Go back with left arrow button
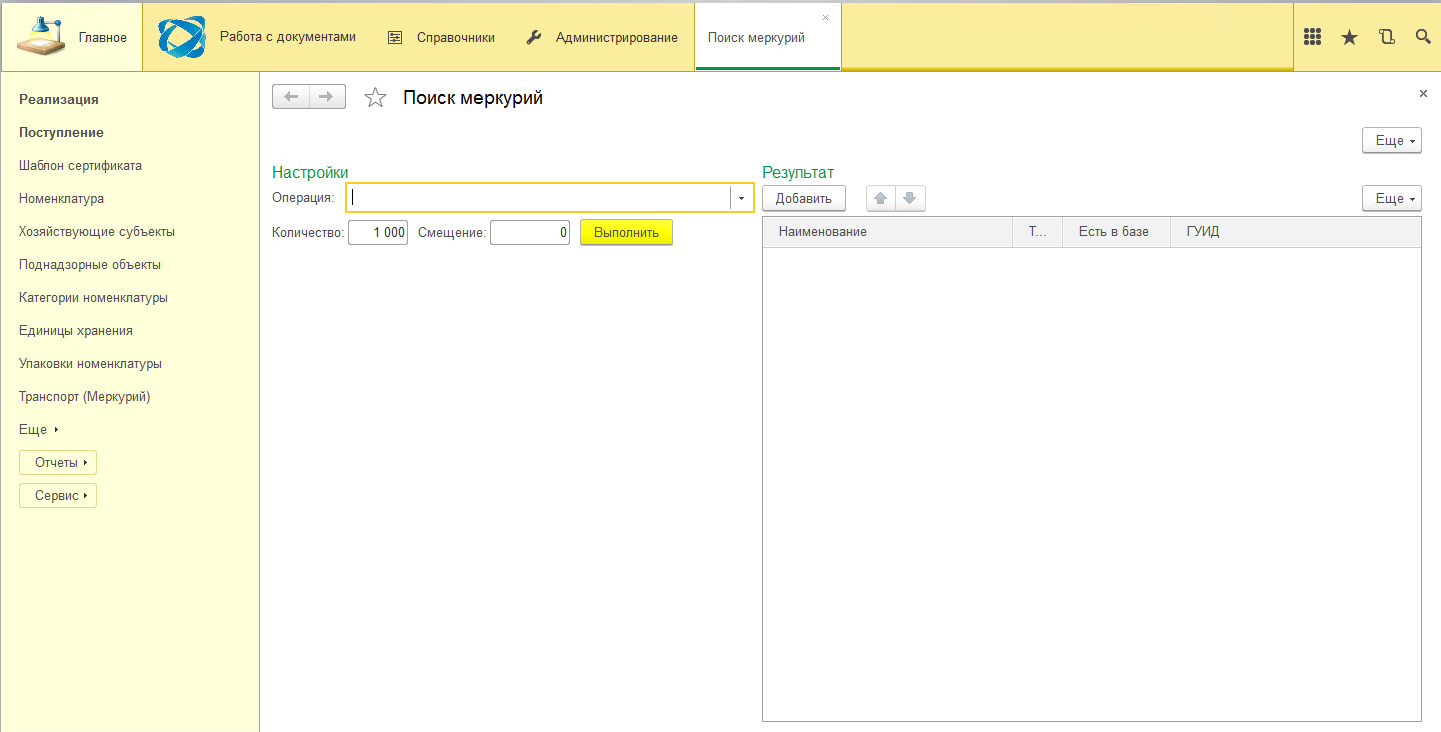 [x=291, y=97]
